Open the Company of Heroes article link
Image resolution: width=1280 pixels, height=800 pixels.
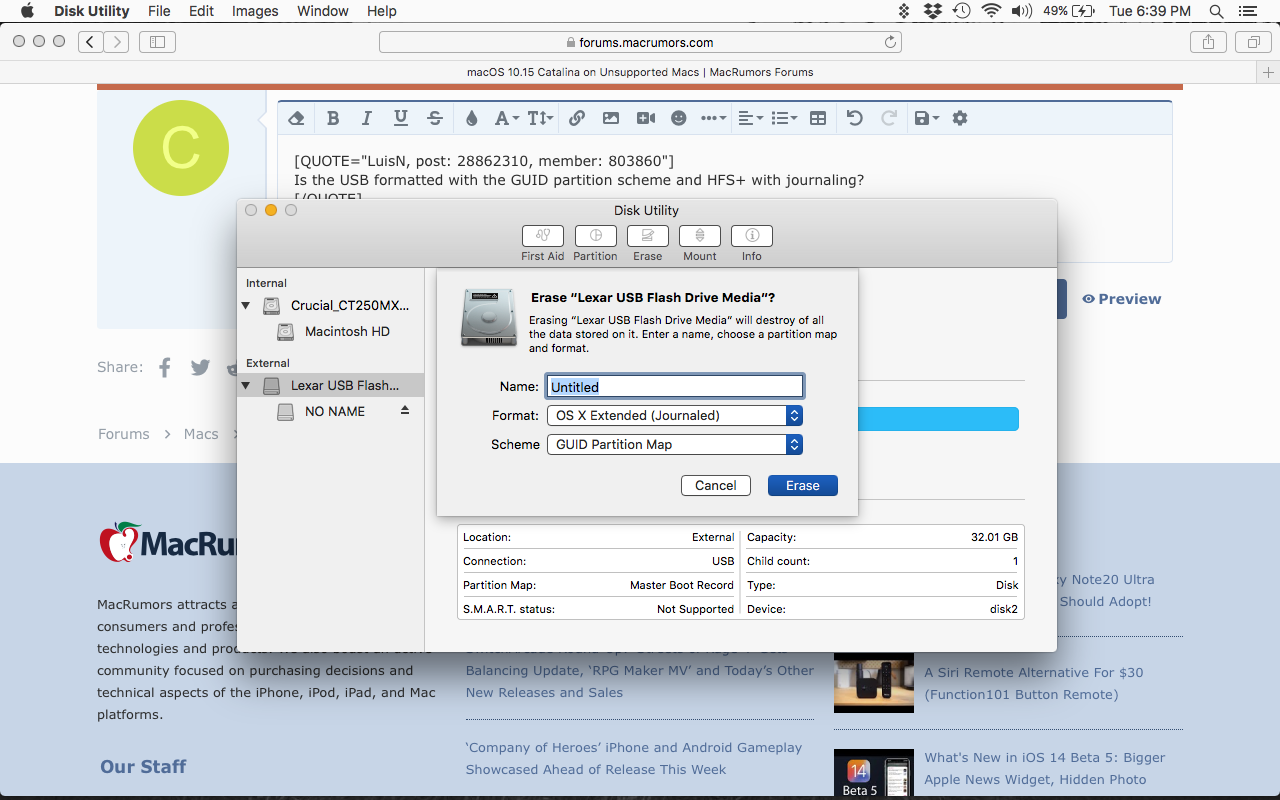tap(634, 758)
